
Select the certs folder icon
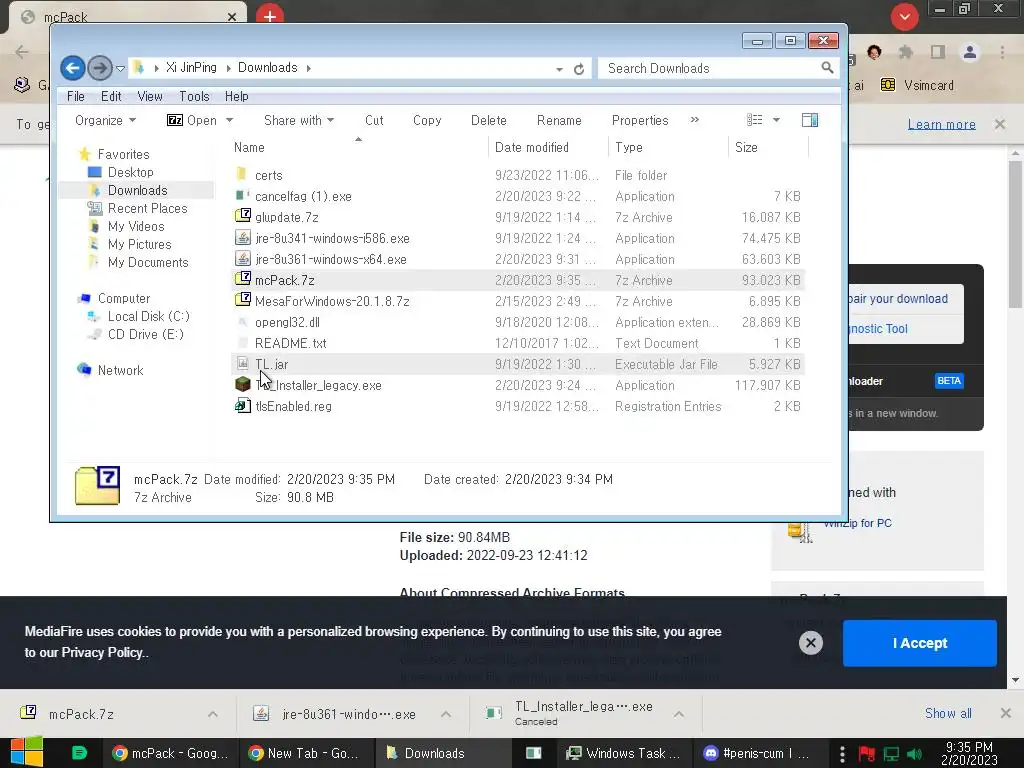point(242,174)
